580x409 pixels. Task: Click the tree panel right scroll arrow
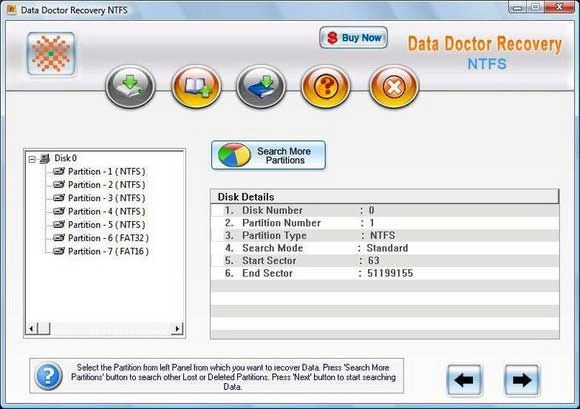point(177,328)
